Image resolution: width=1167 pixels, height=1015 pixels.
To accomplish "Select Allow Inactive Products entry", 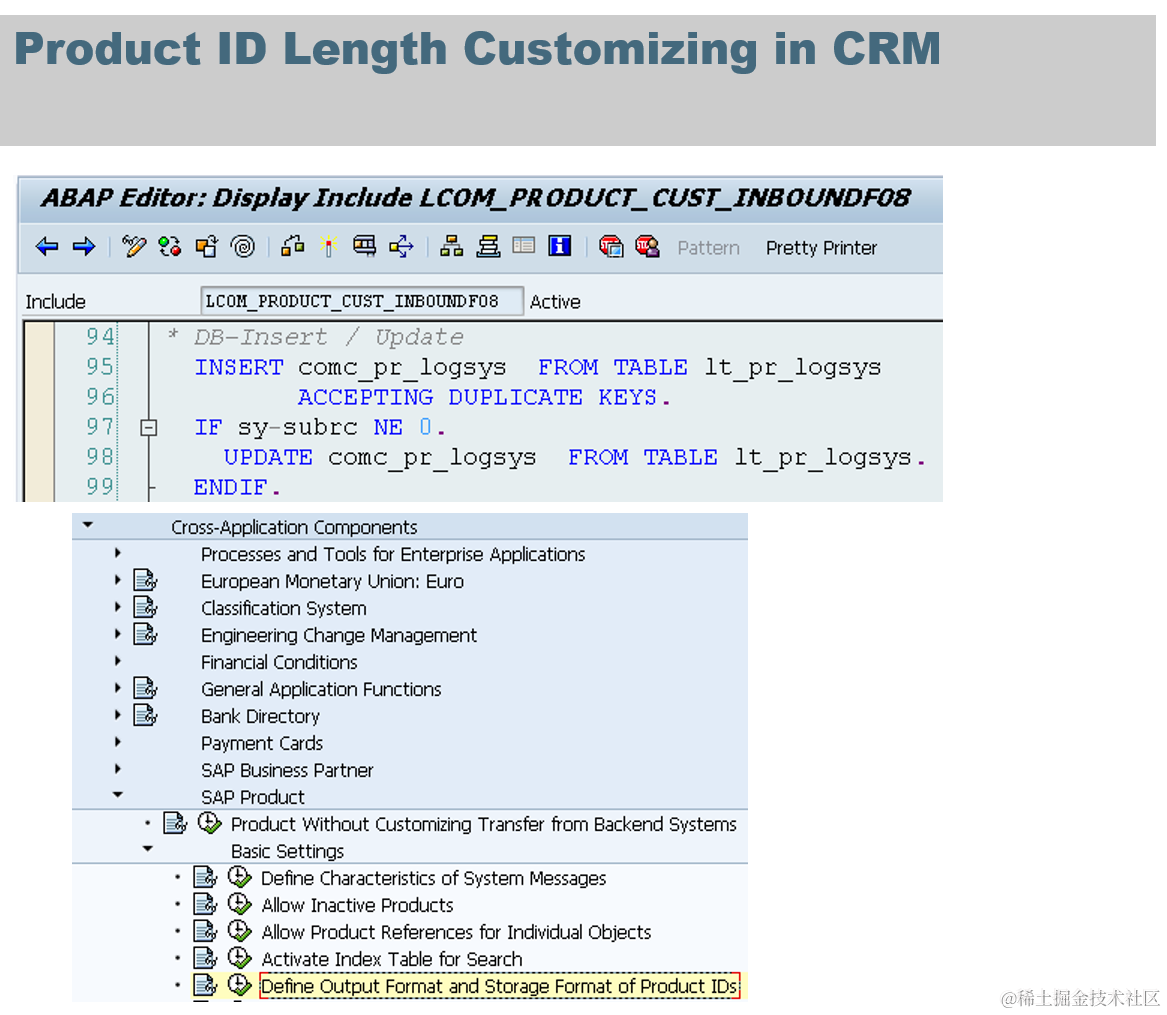I will coord(357,905).
